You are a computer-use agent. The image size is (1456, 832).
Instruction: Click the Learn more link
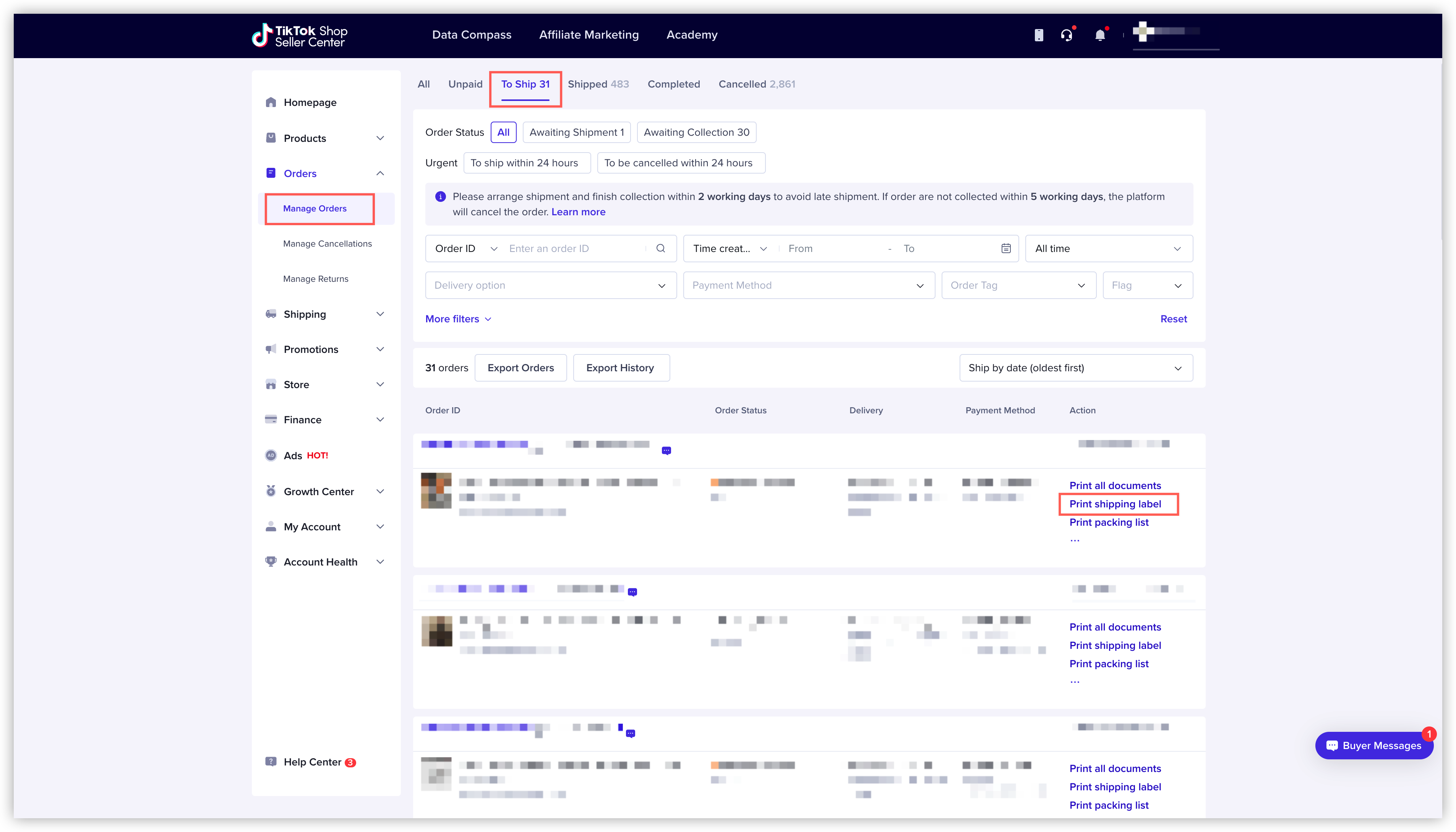coord(578,212)
